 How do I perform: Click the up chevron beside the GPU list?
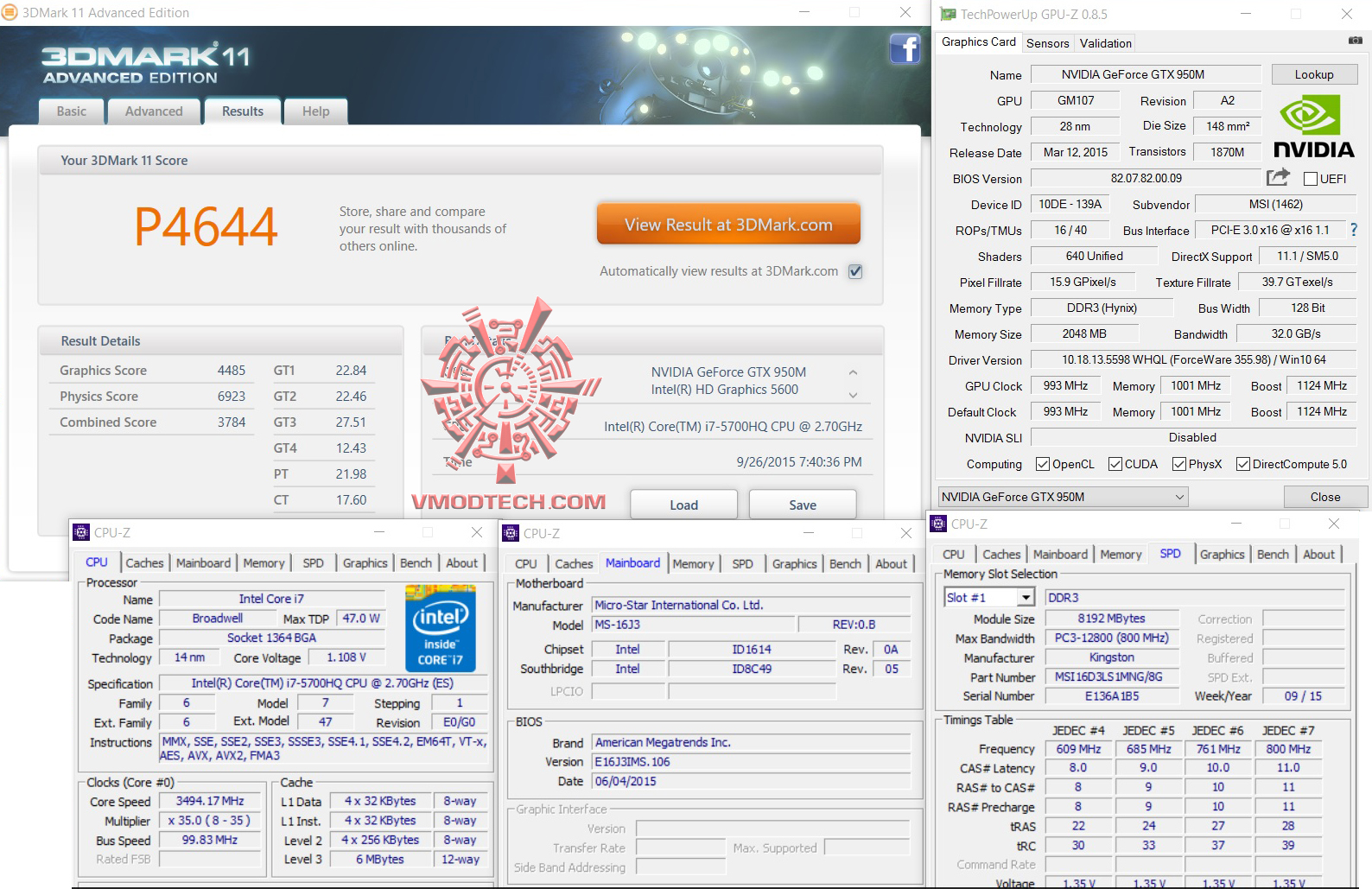(x=853, y=372)
